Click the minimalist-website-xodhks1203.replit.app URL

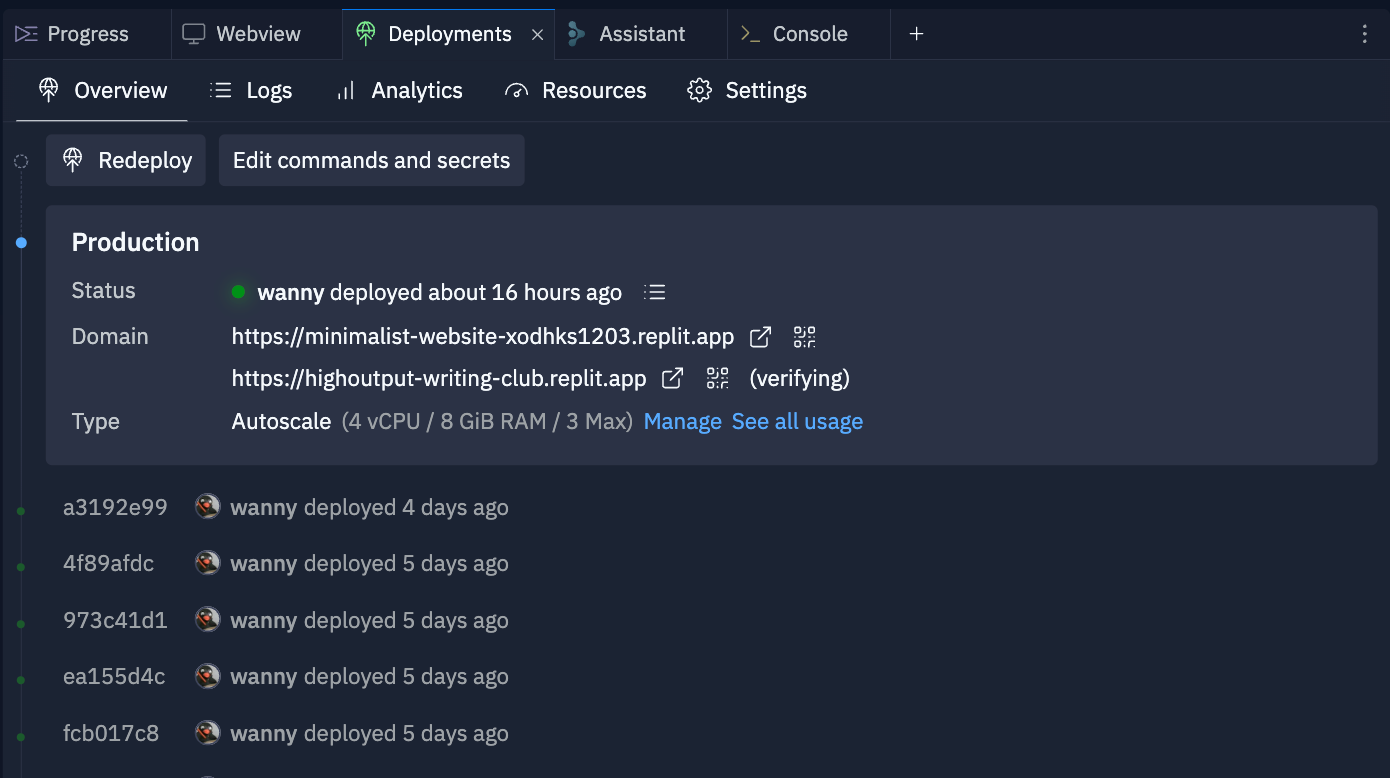[x=483, y=337]
